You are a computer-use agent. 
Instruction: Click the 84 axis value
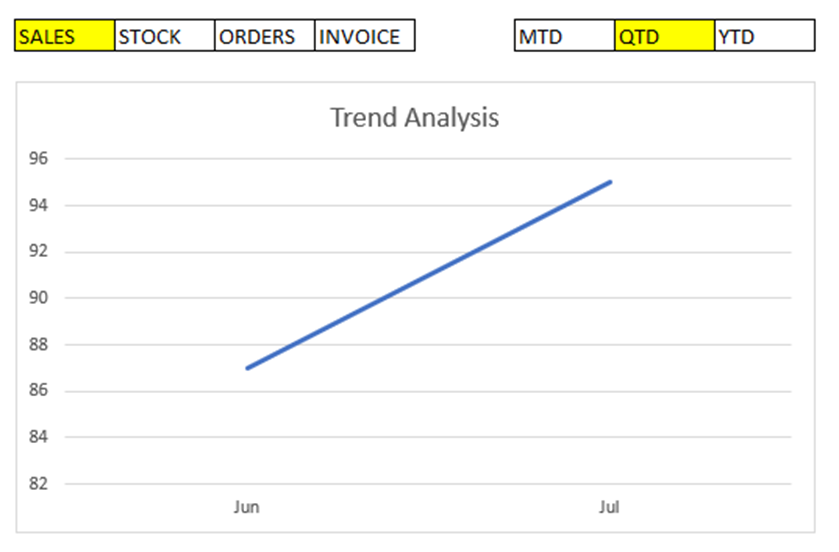pyautogui.click(x=39, y=438)
